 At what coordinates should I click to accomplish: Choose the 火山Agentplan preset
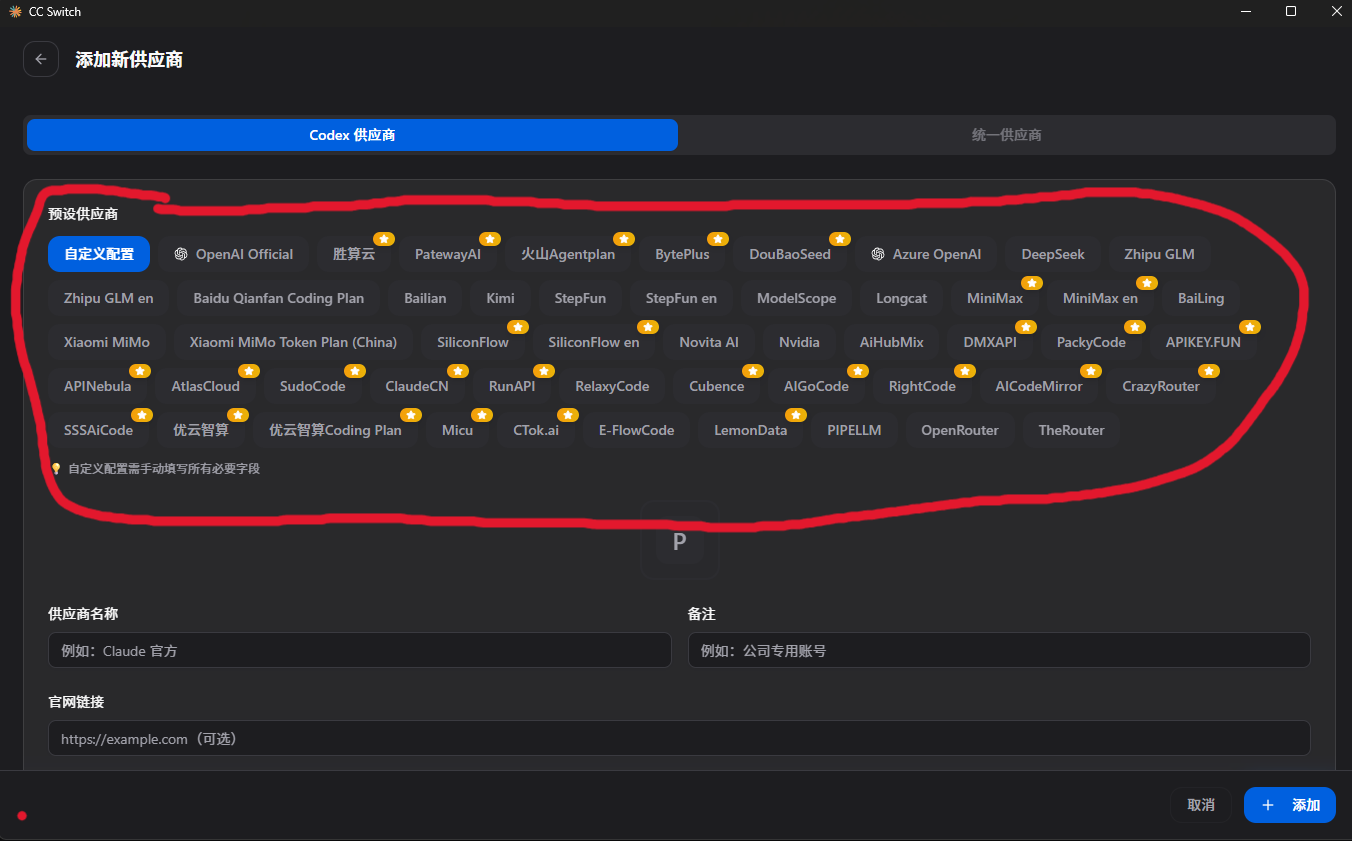pos(568,254)
